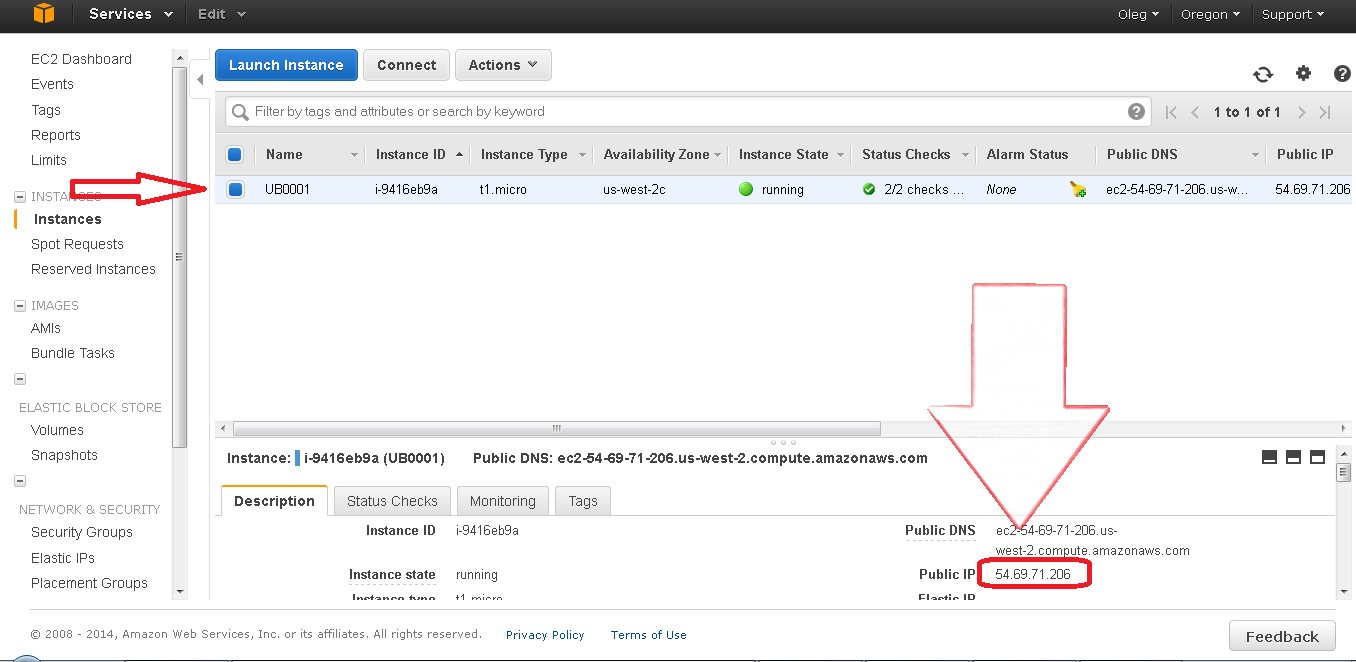1356x662 pixels.
Task: Click the Feedback button
Action: click(1282, 637)
